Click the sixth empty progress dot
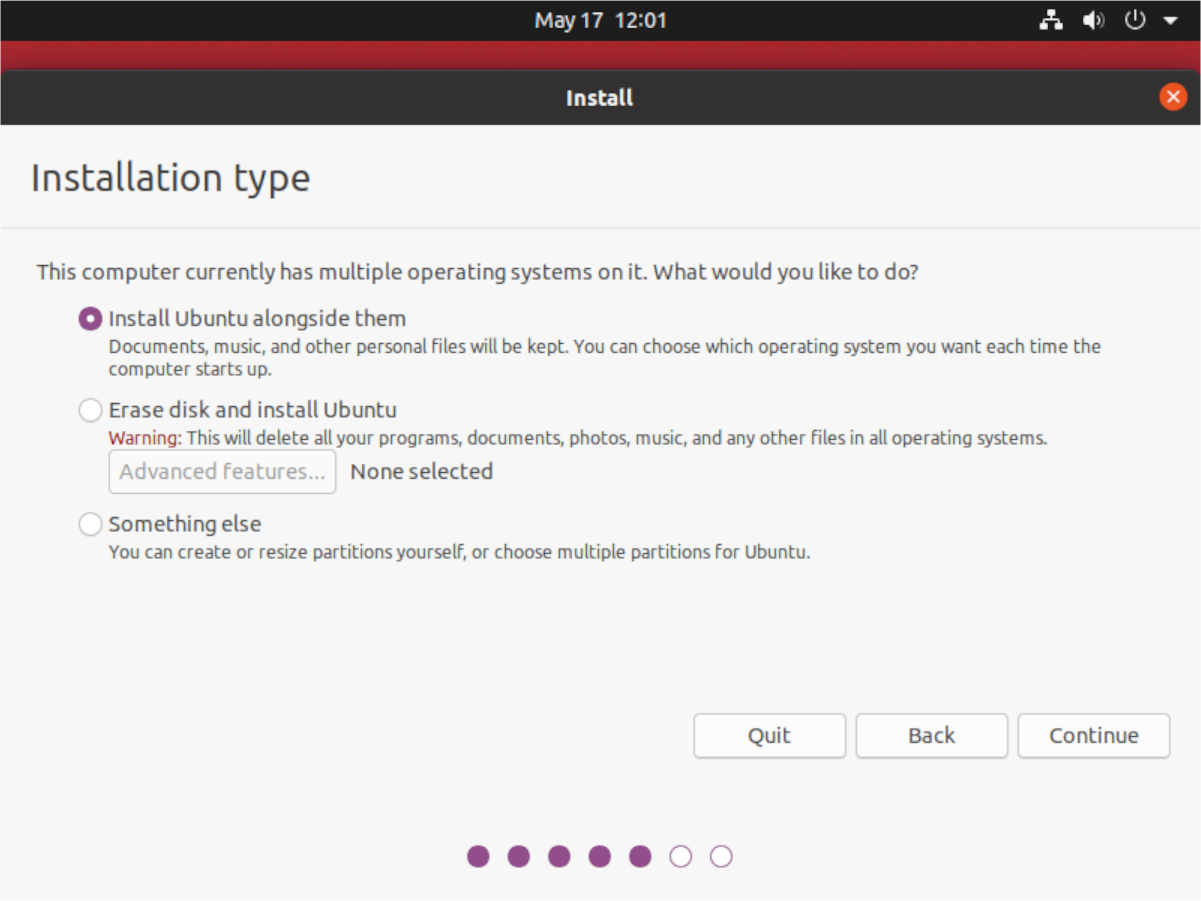This screenshot has height=901, width=1201. pos(681,856)
